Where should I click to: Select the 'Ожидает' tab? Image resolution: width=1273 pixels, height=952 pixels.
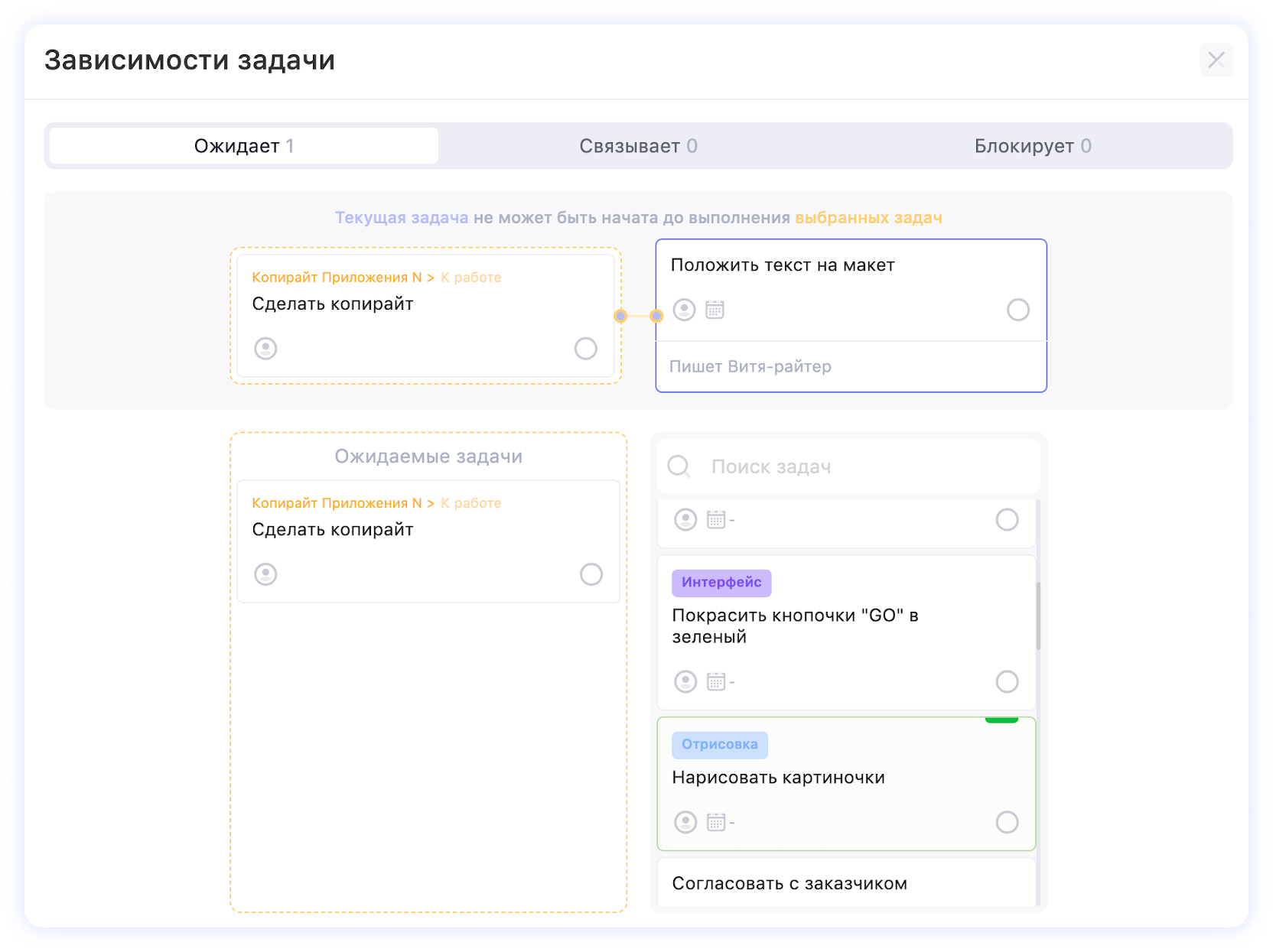tap(243, 146)
